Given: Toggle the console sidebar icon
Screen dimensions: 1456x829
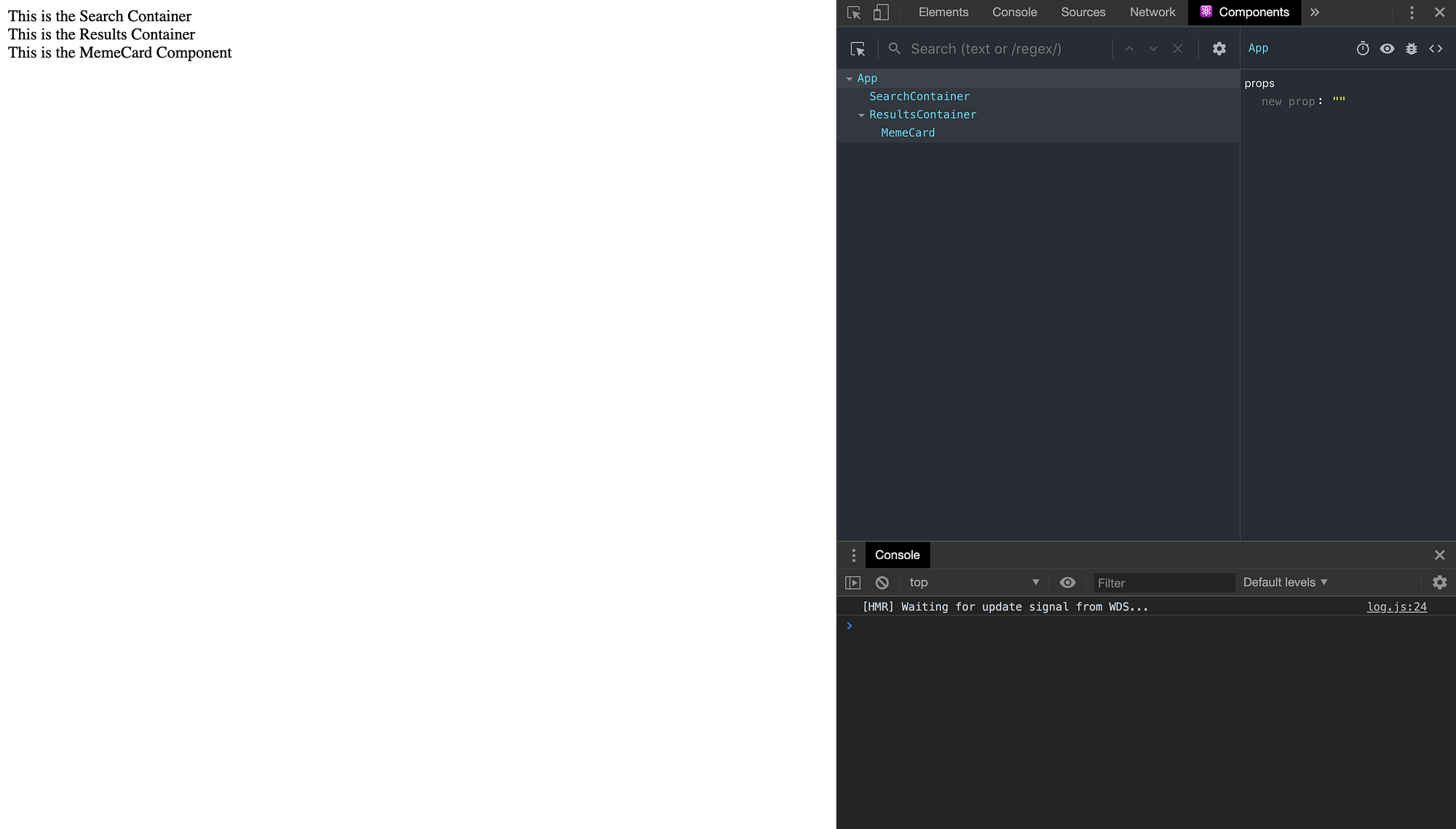Looking at the screenshot, I should (852, 583).
